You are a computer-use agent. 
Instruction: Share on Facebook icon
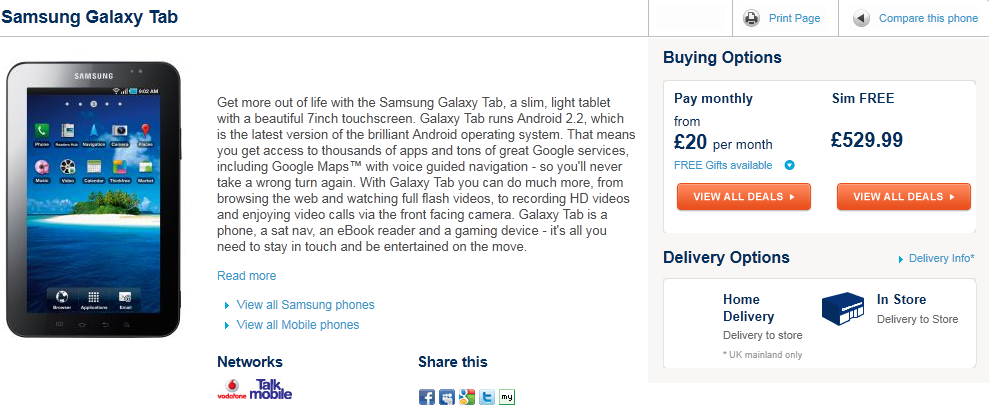(427, 397)
